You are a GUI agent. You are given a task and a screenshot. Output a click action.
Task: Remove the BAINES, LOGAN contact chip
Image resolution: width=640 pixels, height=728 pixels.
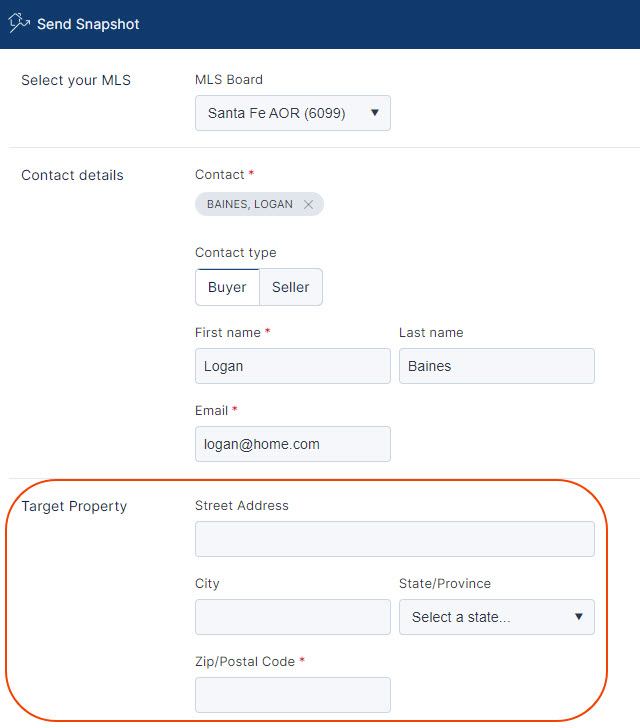pyautogui.click(x=308, y=204)
